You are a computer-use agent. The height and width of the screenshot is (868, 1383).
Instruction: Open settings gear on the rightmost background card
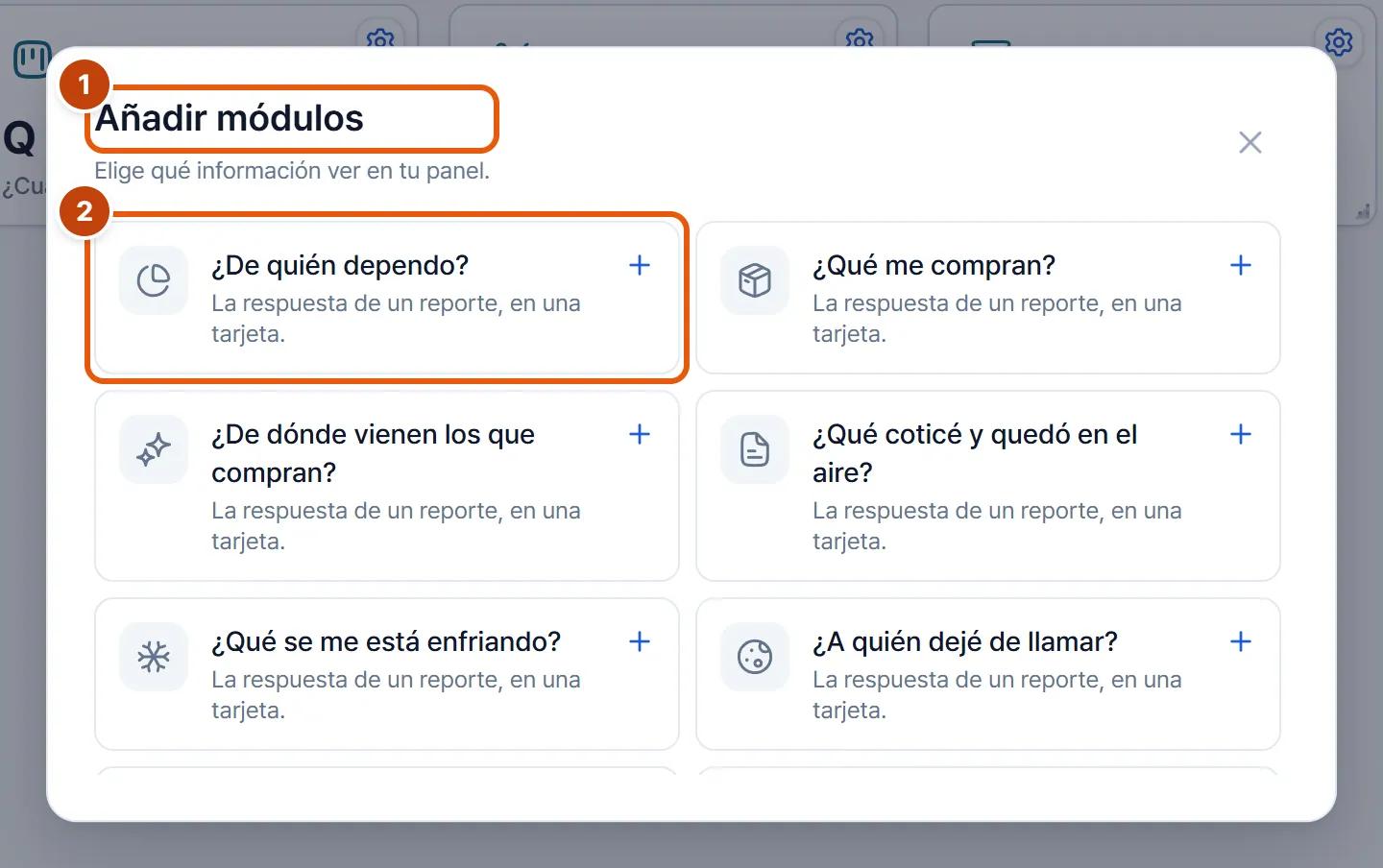1339,42
